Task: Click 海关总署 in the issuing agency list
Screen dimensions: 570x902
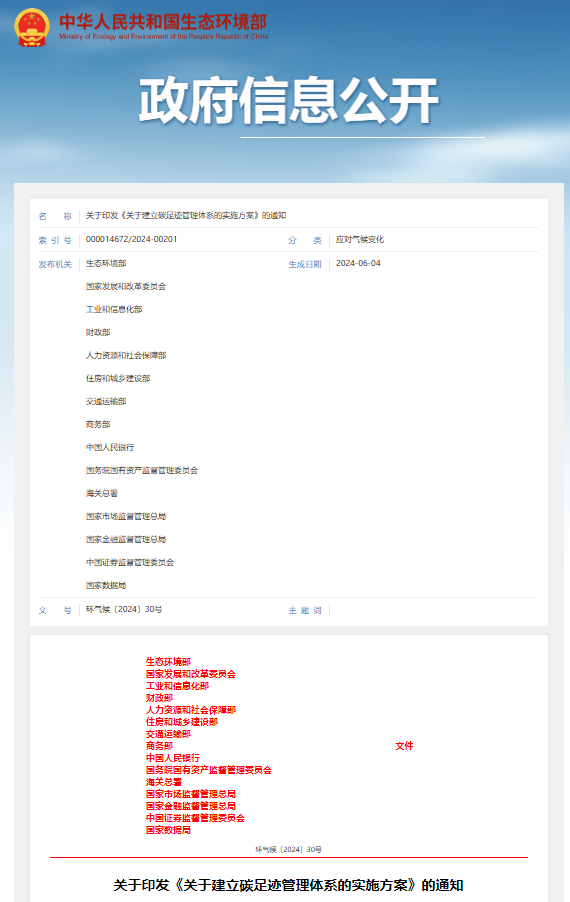Action: click(102, 494)
